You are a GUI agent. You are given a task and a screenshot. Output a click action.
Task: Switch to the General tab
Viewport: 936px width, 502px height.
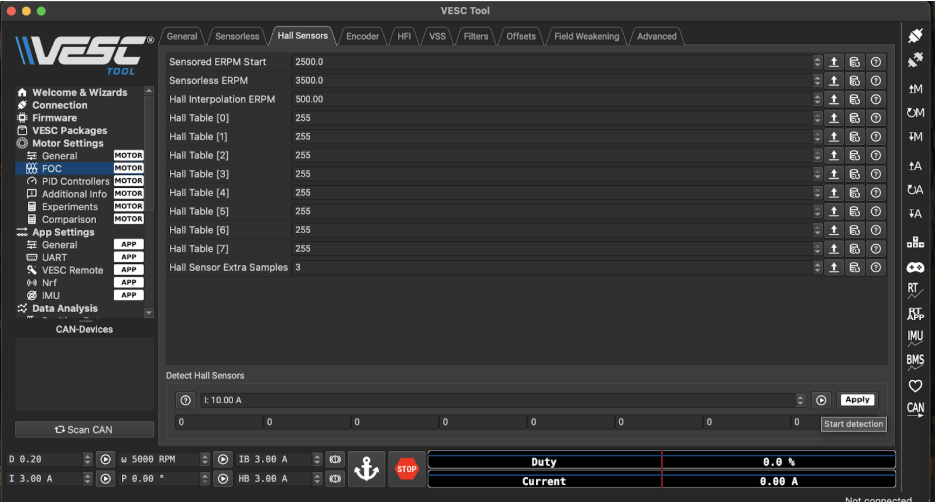coord(182,36)
